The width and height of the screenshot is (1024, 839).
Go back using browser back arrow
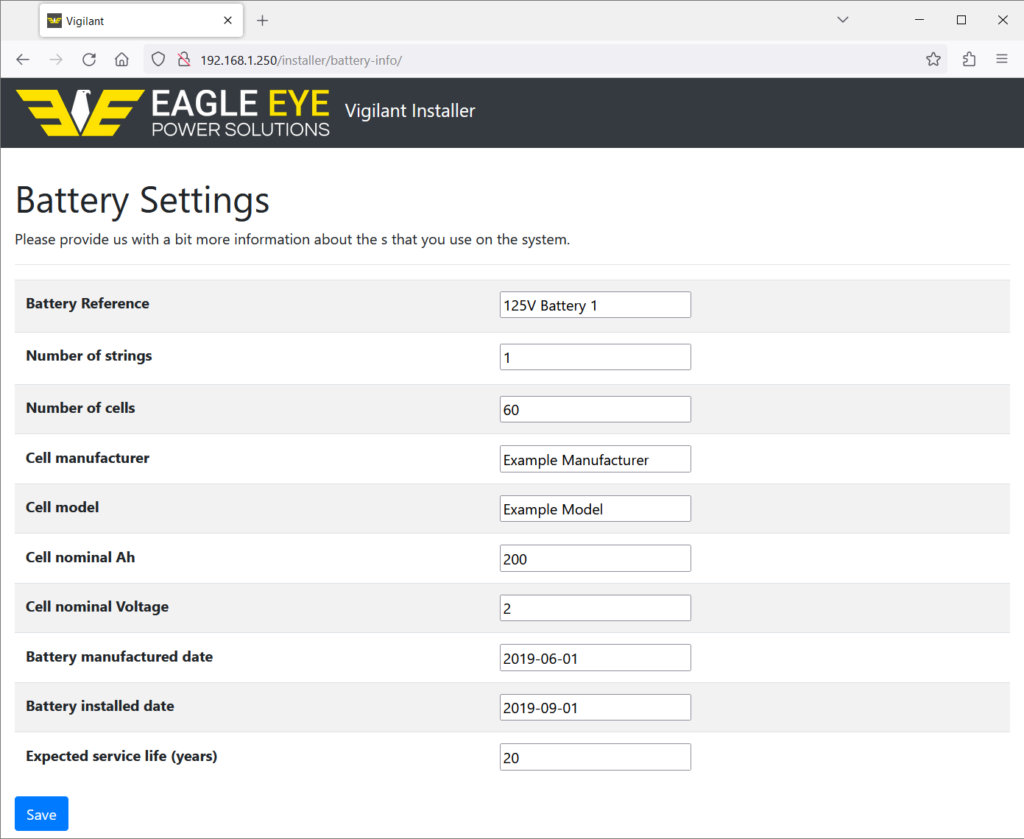point(23,60)
